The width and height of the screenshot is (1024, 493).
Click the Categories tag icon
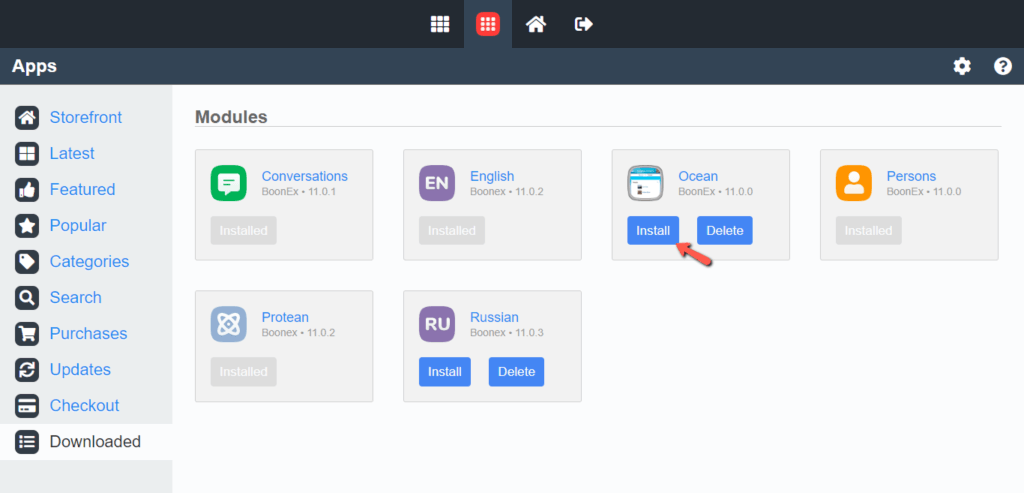[27, 261]
